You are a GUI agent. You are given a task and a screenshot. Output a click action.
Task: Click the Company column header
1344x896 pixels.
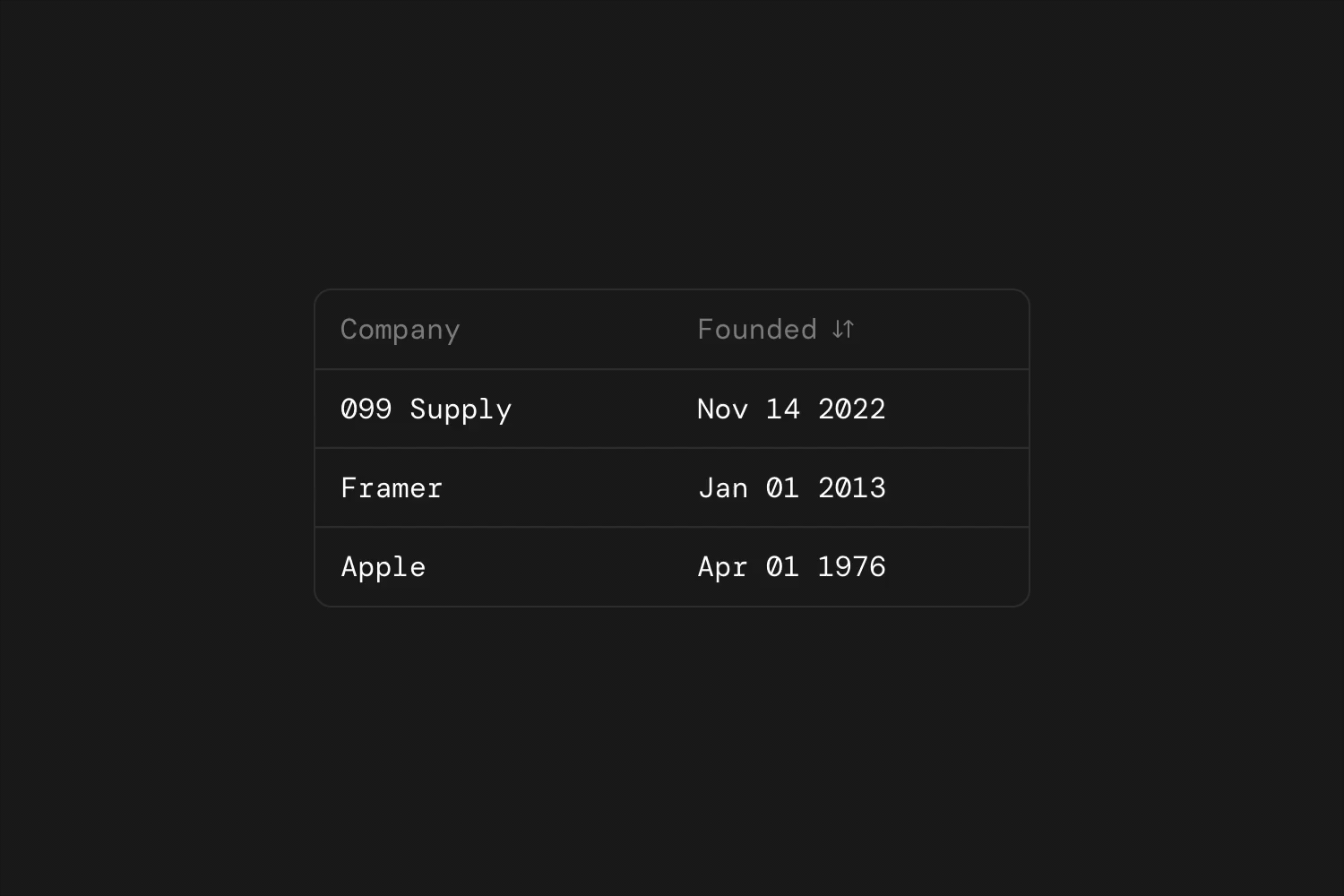click(400, 329)
